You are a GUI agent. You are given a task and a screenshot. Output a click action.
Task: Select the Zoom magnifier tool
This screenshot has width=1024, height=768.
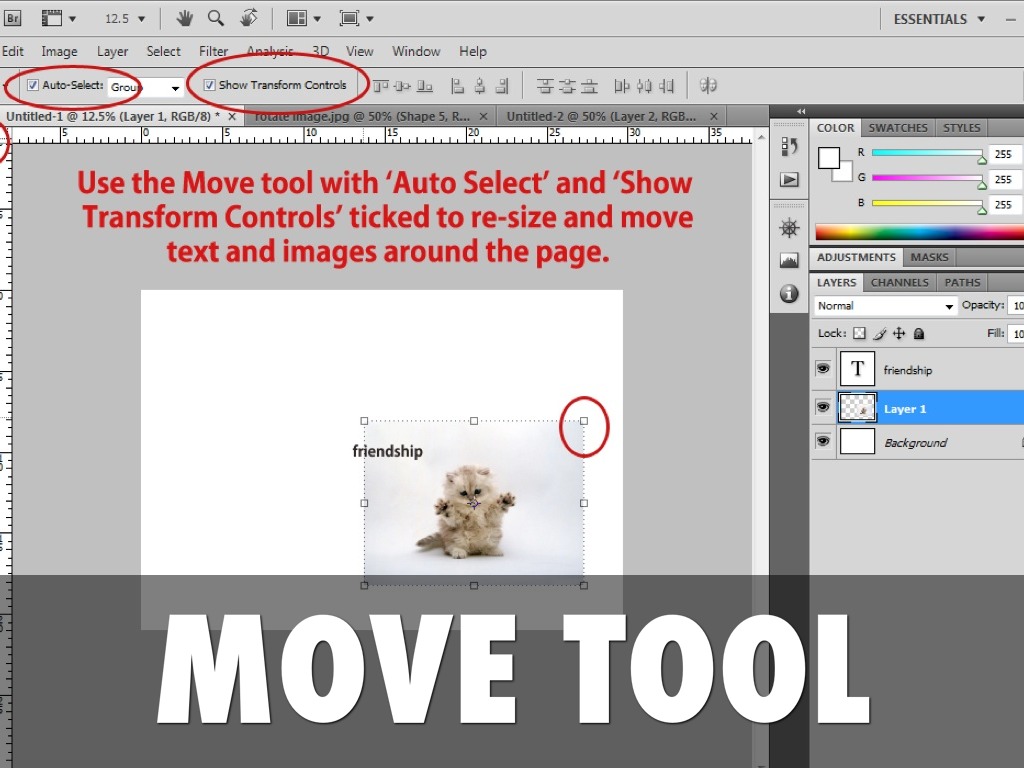click(216, 19)
